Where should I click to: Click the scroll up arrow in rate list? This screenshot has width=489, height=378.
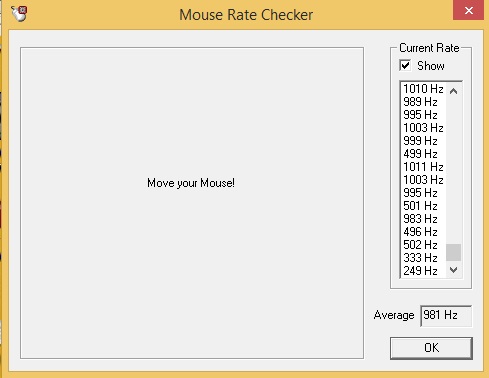pos(453,91)
